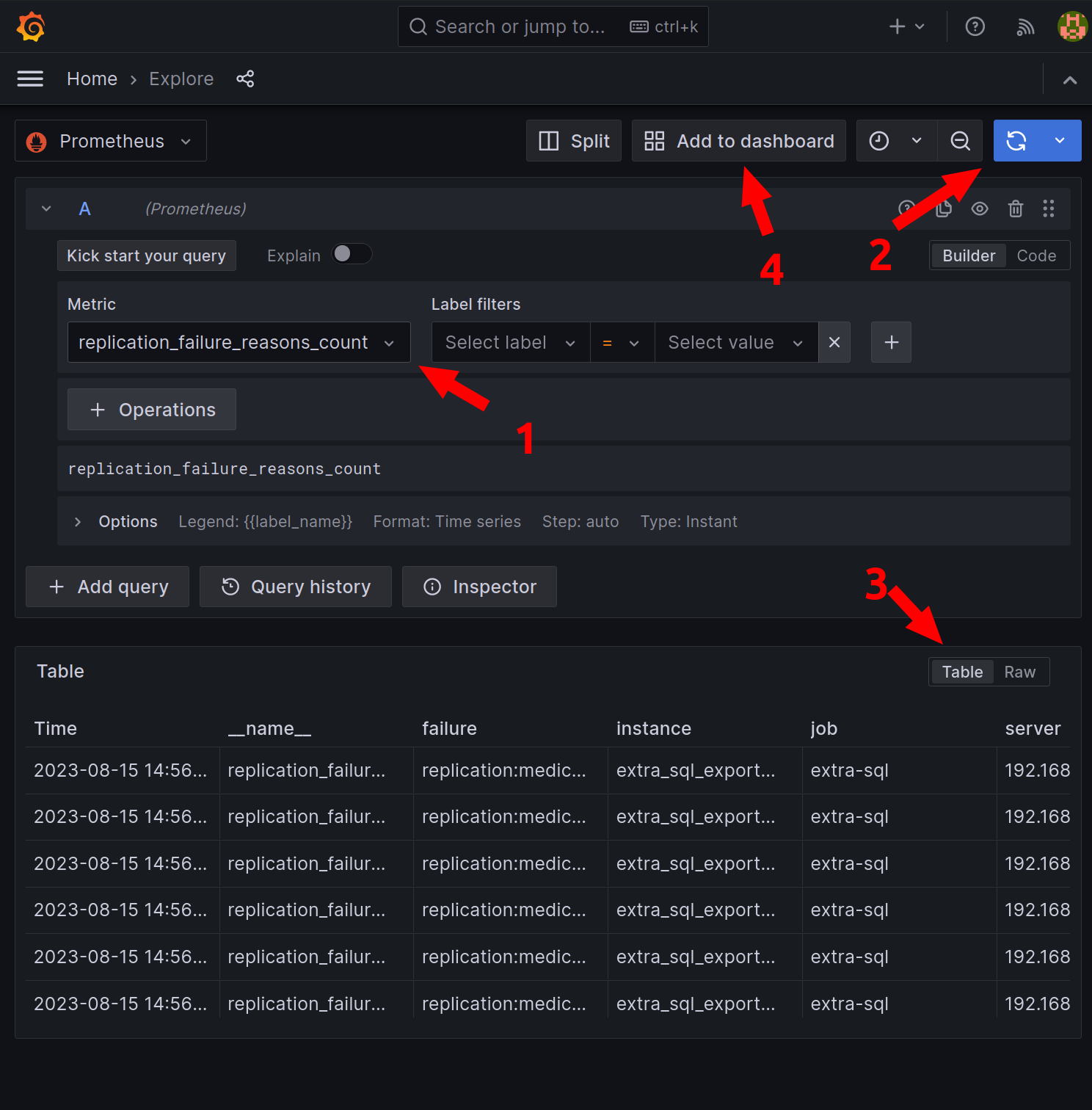
Task: Expand the query Options section
Action: [x=78, y=522]
